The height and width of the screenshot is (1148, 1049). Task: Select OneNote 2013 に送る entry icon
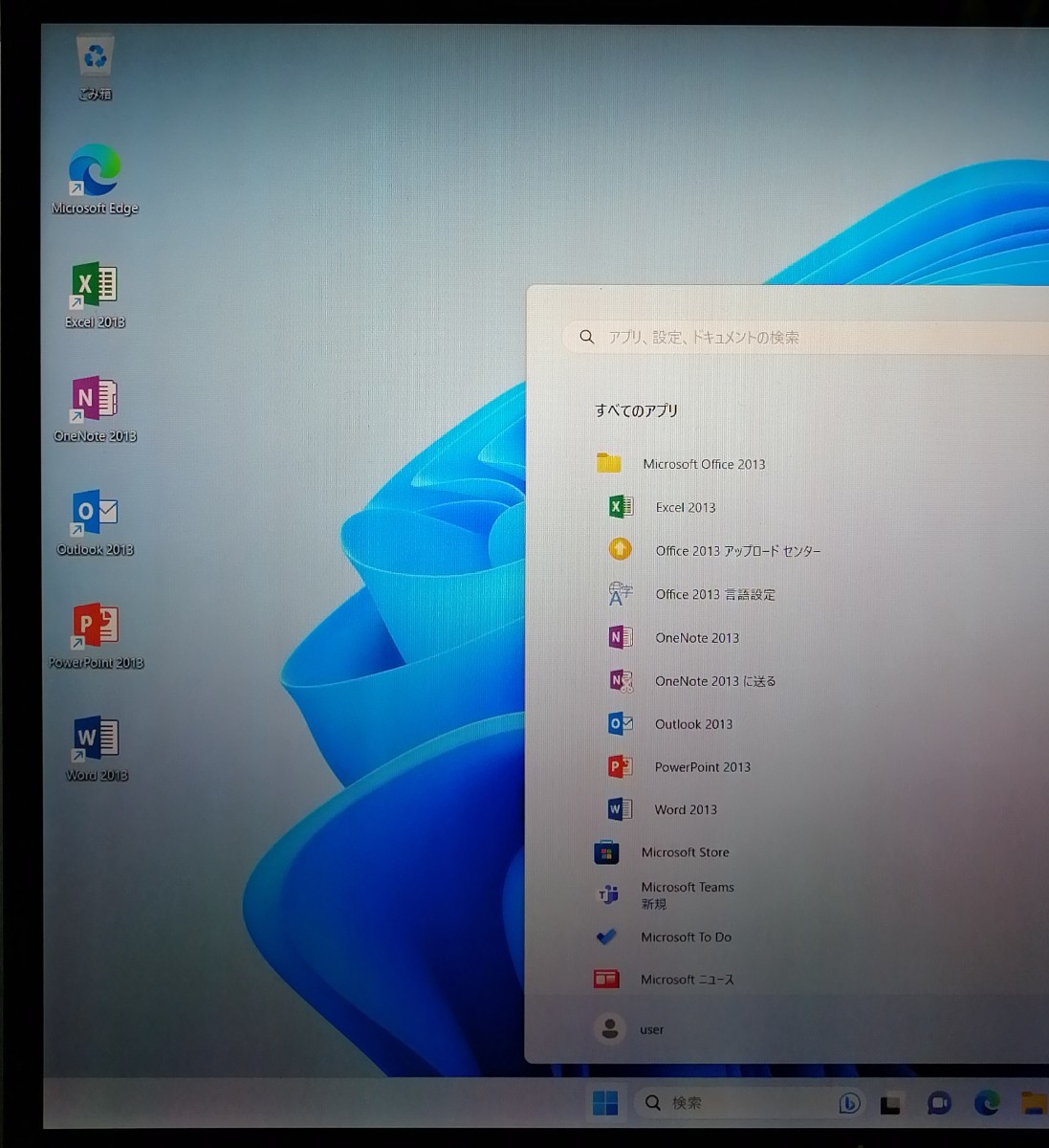click(x=621, y=681)
